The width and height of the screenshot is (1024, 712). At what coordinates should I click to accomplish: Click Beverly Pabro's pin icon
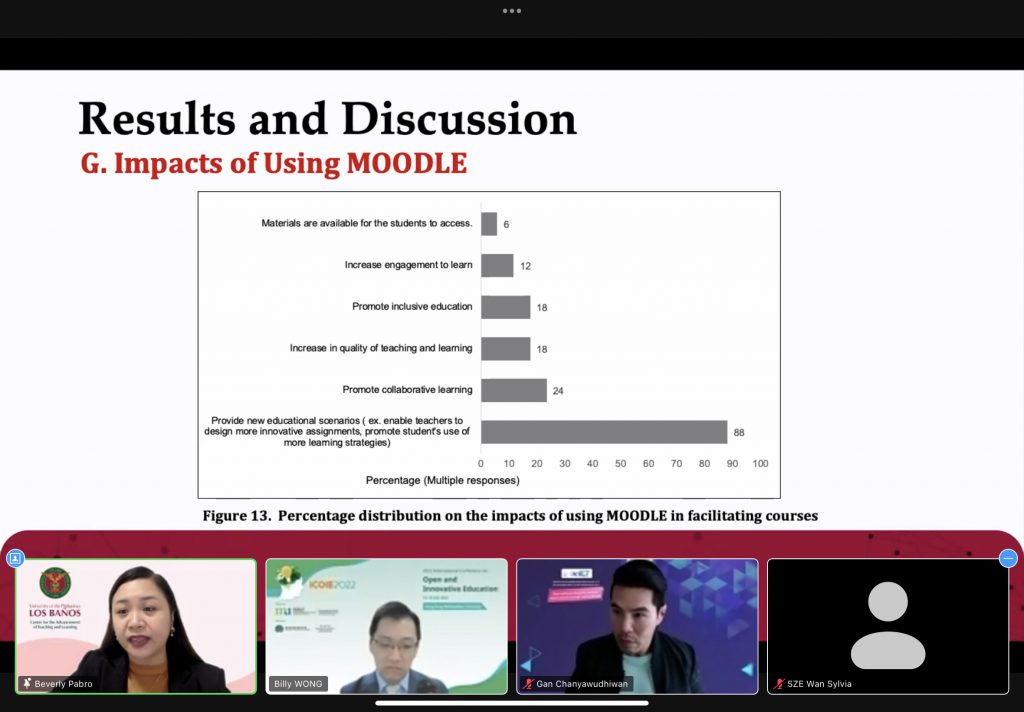tap(27, 684)
